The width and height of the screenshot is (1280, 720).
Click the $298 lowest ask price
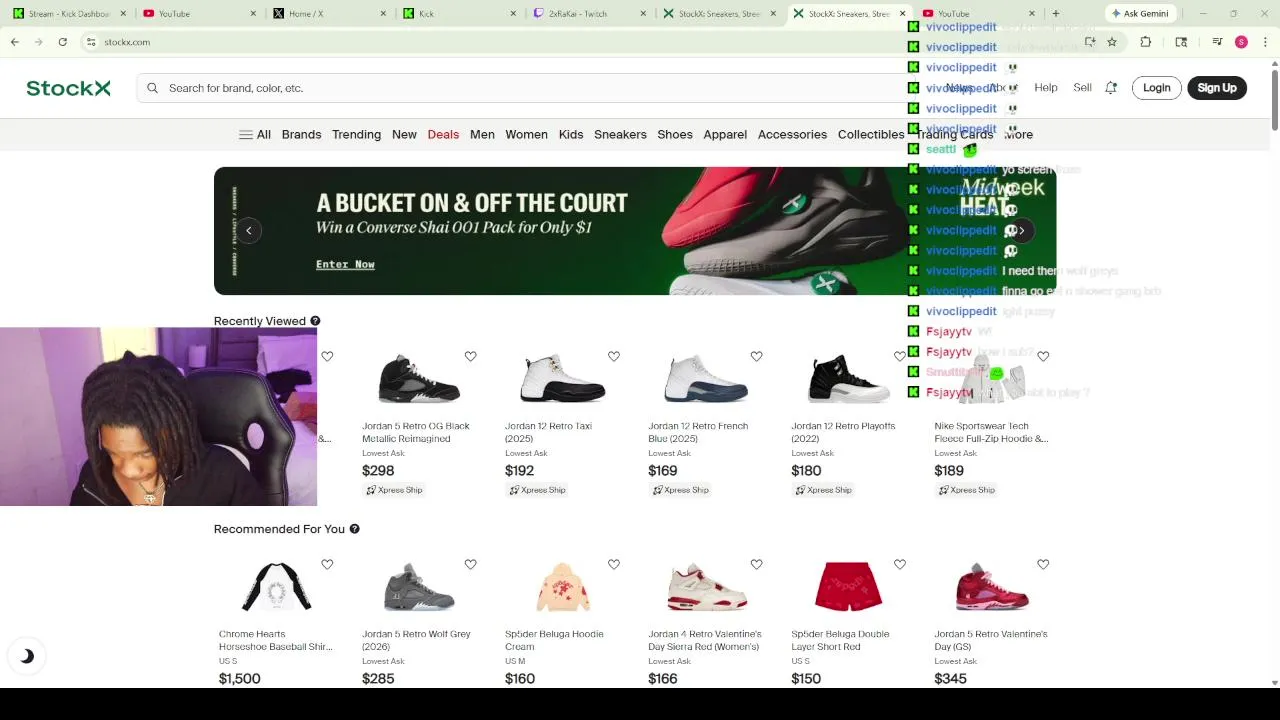(378, 471)
